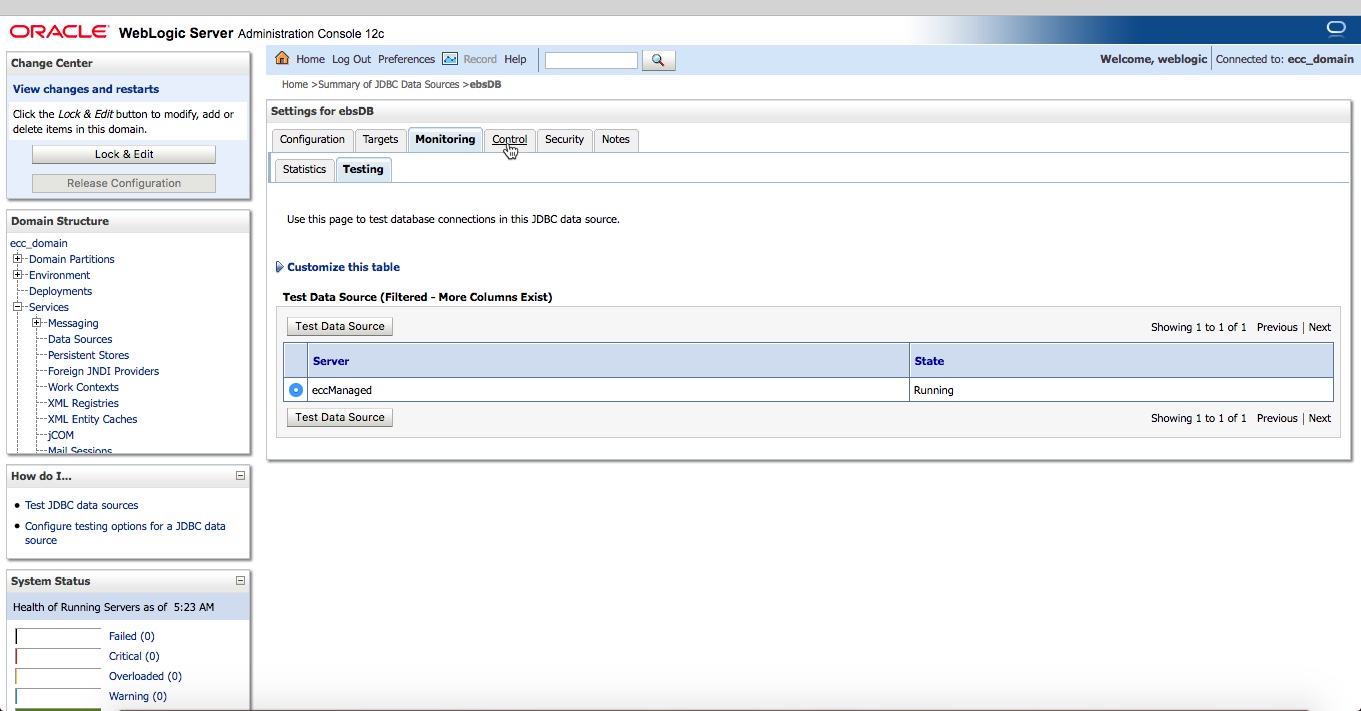Screen dimensions: 1361x711
Task: Open Data Sources in the tree
Action: click(x=80, y=339)
